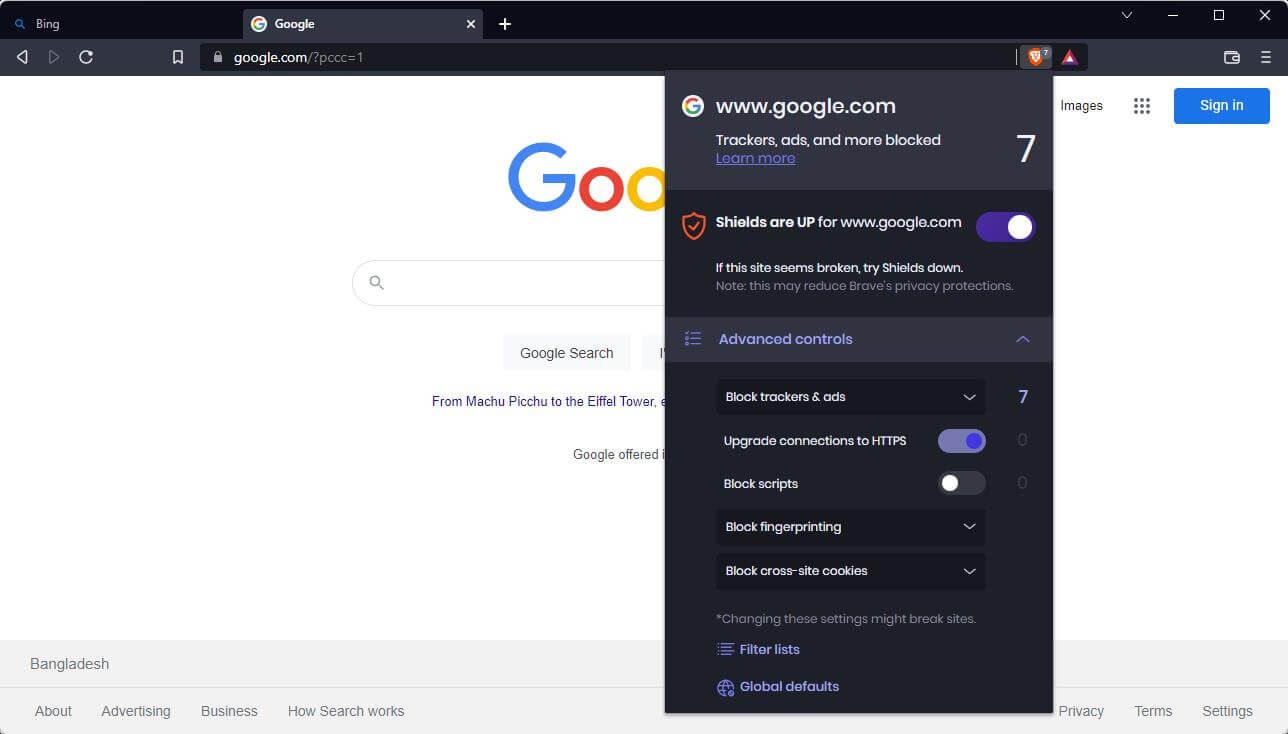Click the blocked trackers count 7 next to dropdown

point(1022,397)
